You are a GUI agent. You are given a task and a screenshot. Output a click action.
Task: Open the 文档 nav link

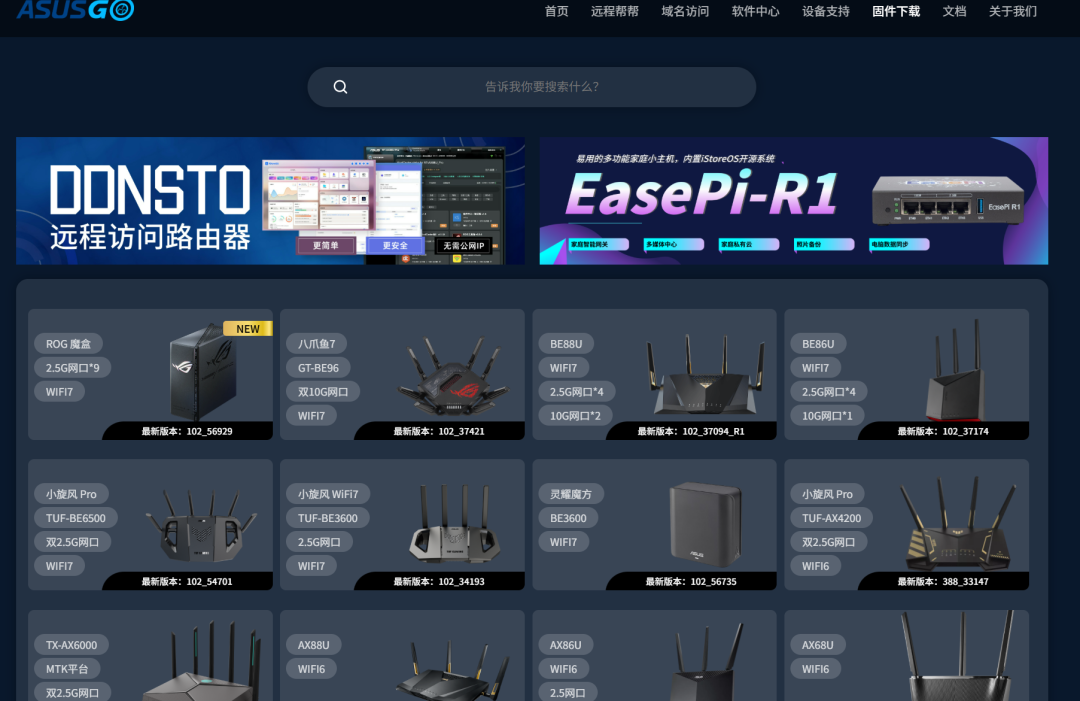954,11
